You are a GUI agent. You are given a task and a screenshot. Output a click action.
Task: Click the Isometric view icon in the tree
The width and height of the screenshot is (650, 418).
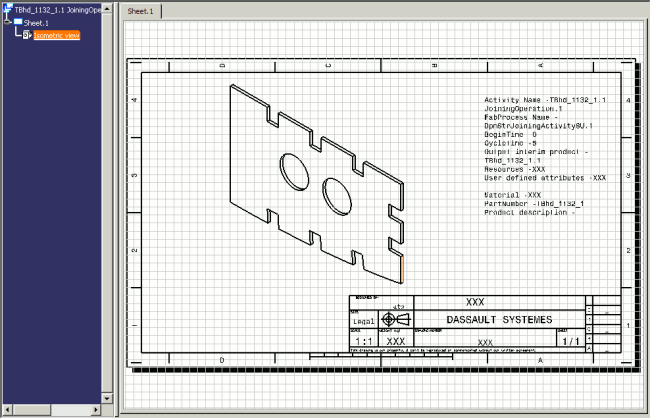27,35
